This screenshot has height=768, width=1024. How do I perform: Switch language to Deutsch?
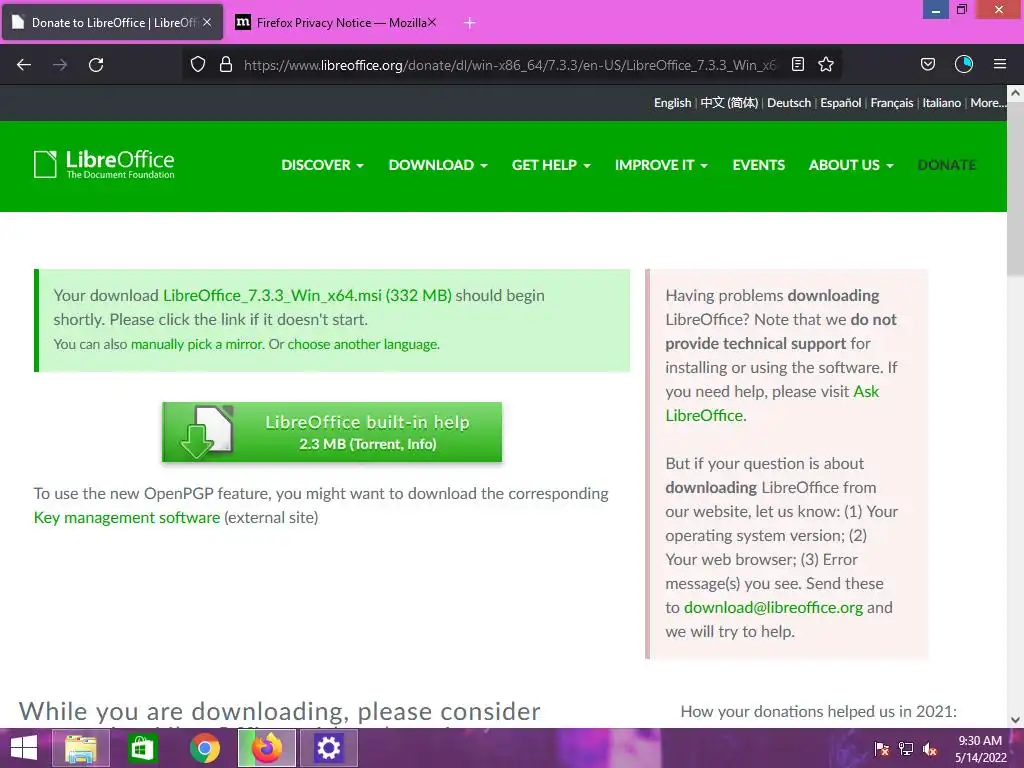(789, 103)
